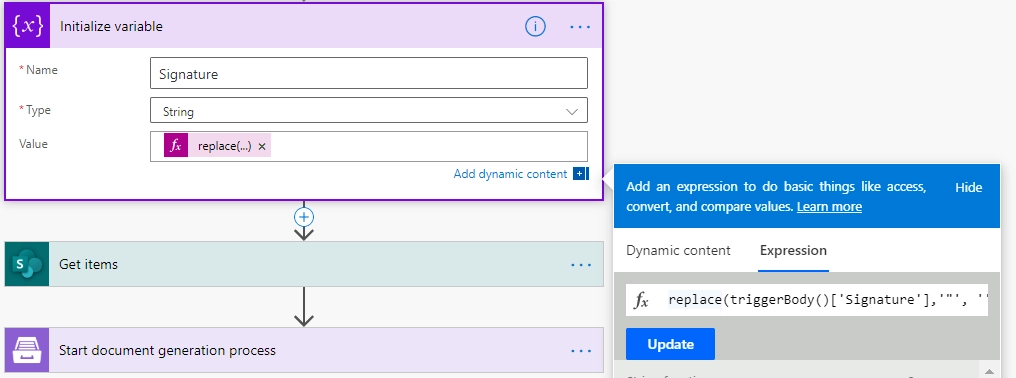Click the Name field containing Signature
Viewport: 1016px width, 378px height.
[x=369, y=73]
